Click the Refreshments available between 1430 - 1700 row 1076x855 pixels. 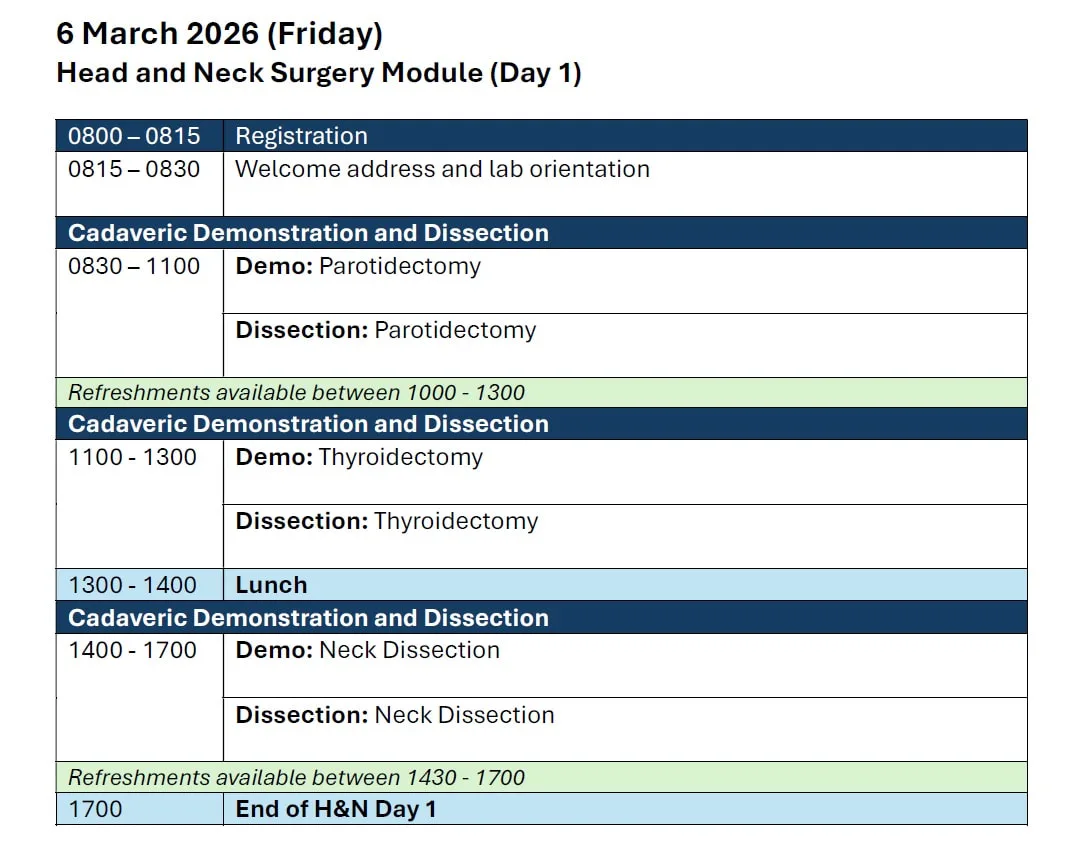tap(541, 777)
